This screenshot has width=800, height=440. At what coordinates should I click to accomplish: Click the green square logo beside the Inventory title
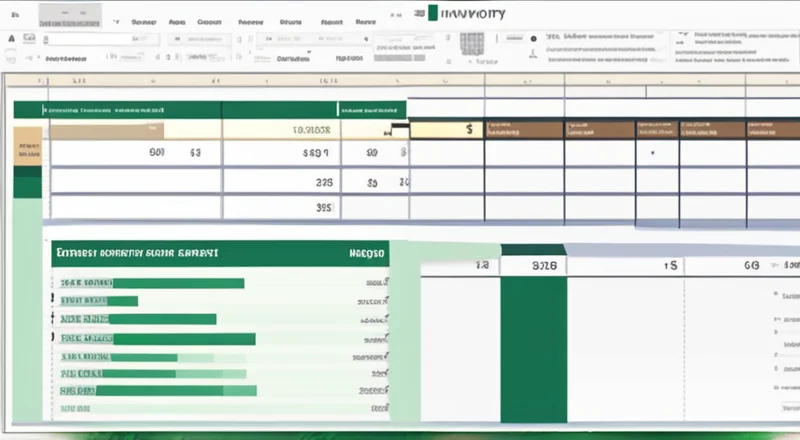point(431,14)
